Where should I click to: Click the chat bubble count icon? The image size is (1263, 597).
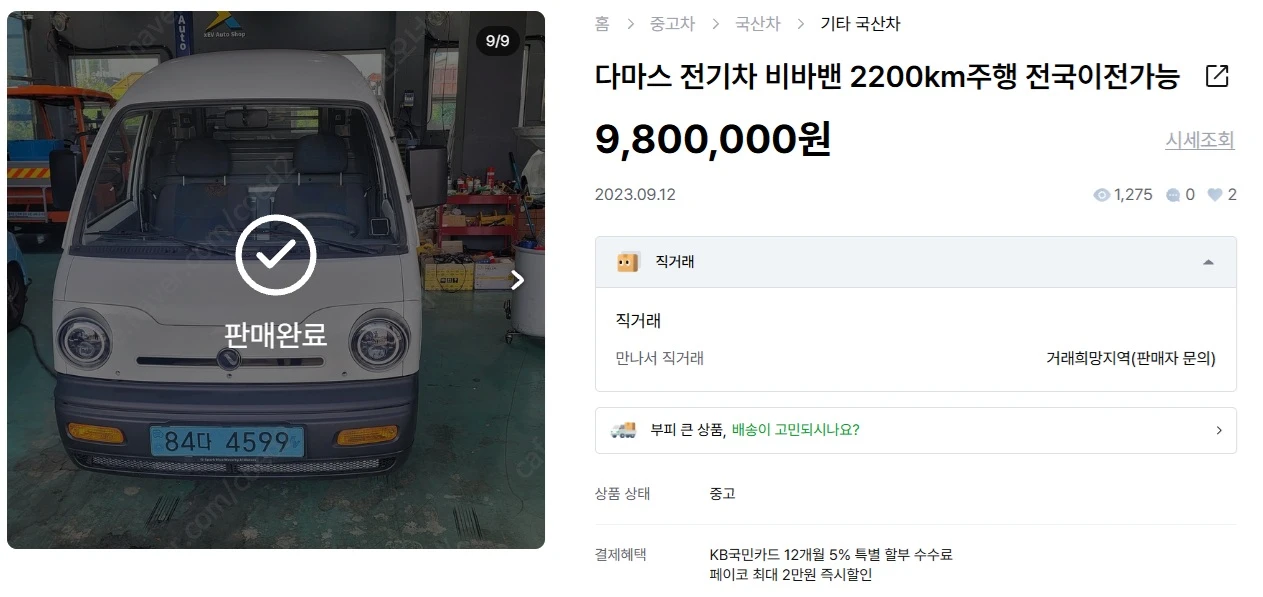(x=1173, y=195)
